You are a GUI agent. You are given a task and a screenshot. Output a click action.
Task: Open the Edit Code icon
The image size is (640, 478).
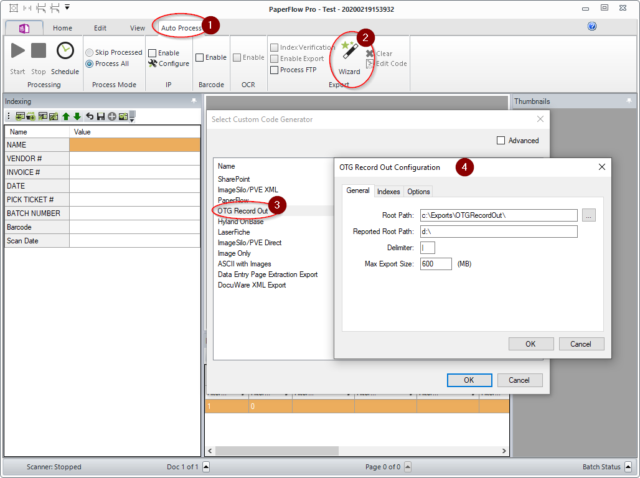pyautogui.click(x=370, y=64)
